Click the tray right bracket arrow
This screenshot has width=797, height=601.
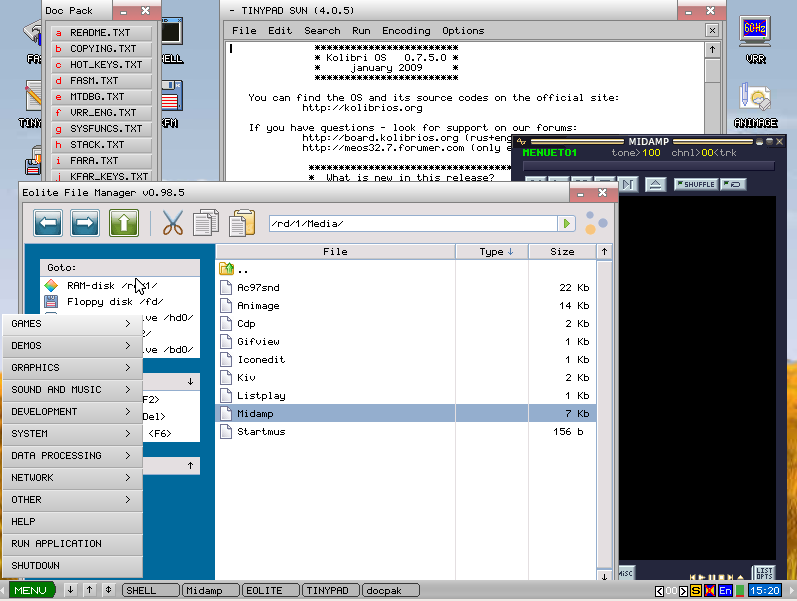pos(684,591)
